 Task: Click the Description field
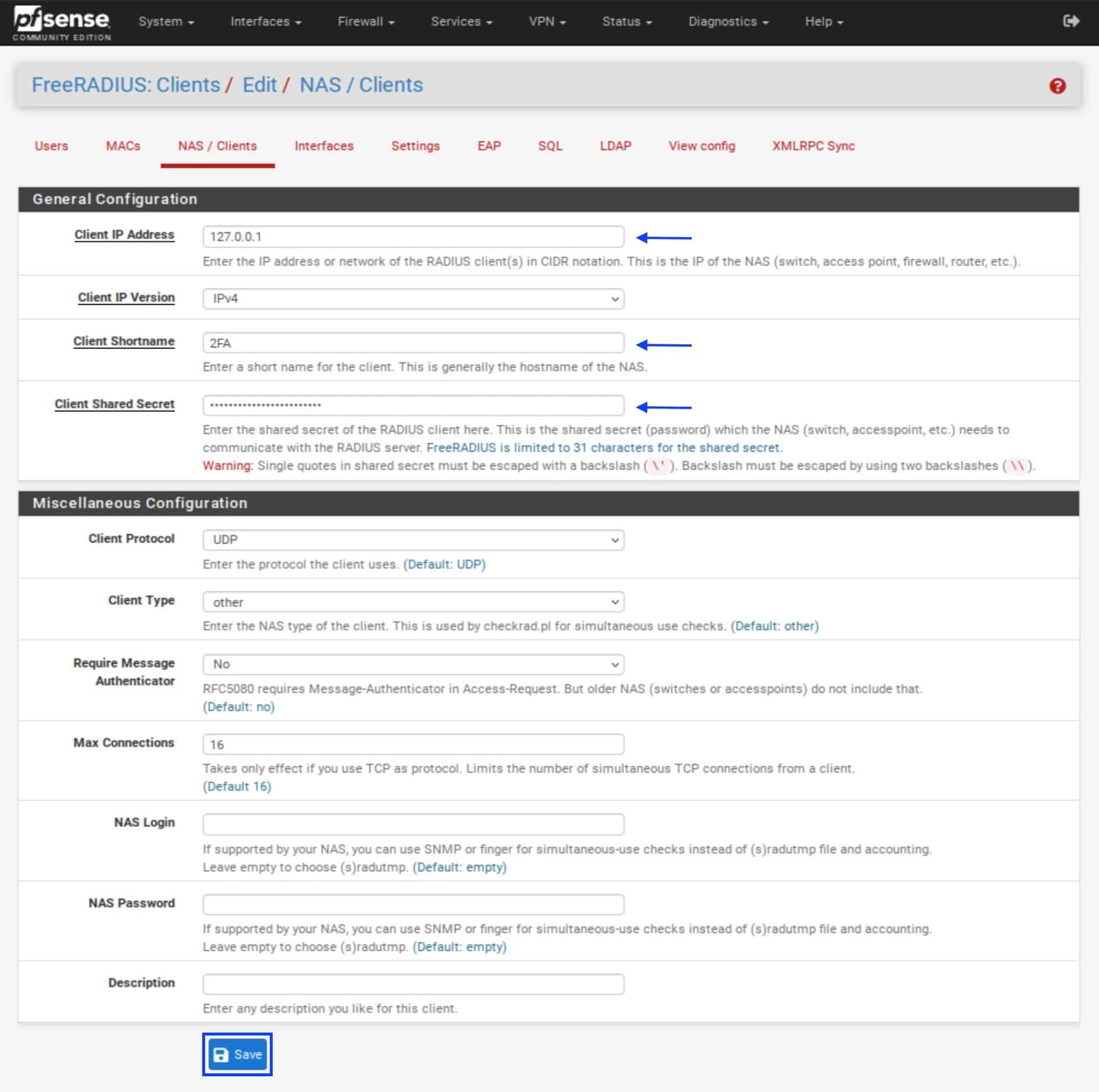[x=413, y=984]
